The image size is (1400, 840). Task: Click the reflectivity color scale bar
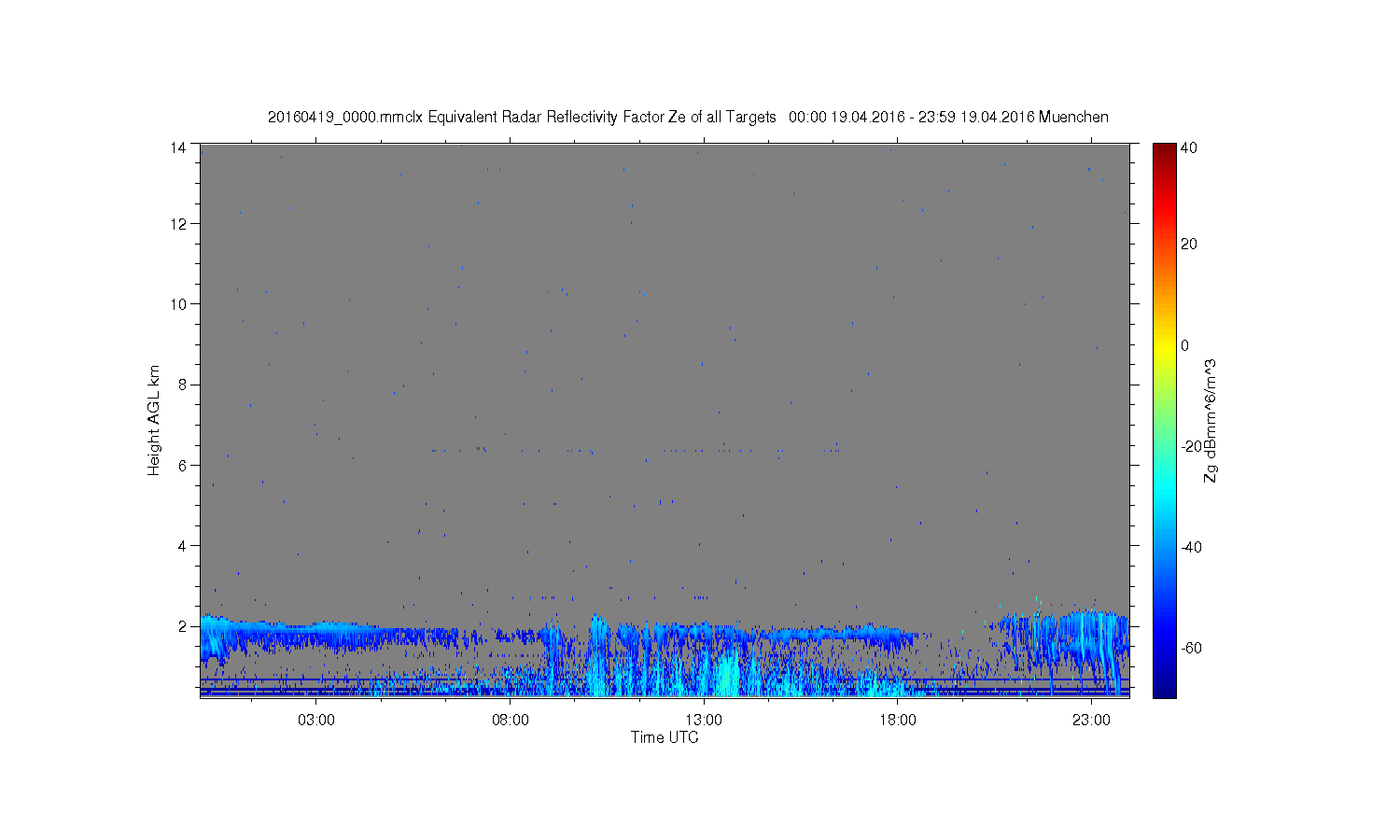point(1164,420)
